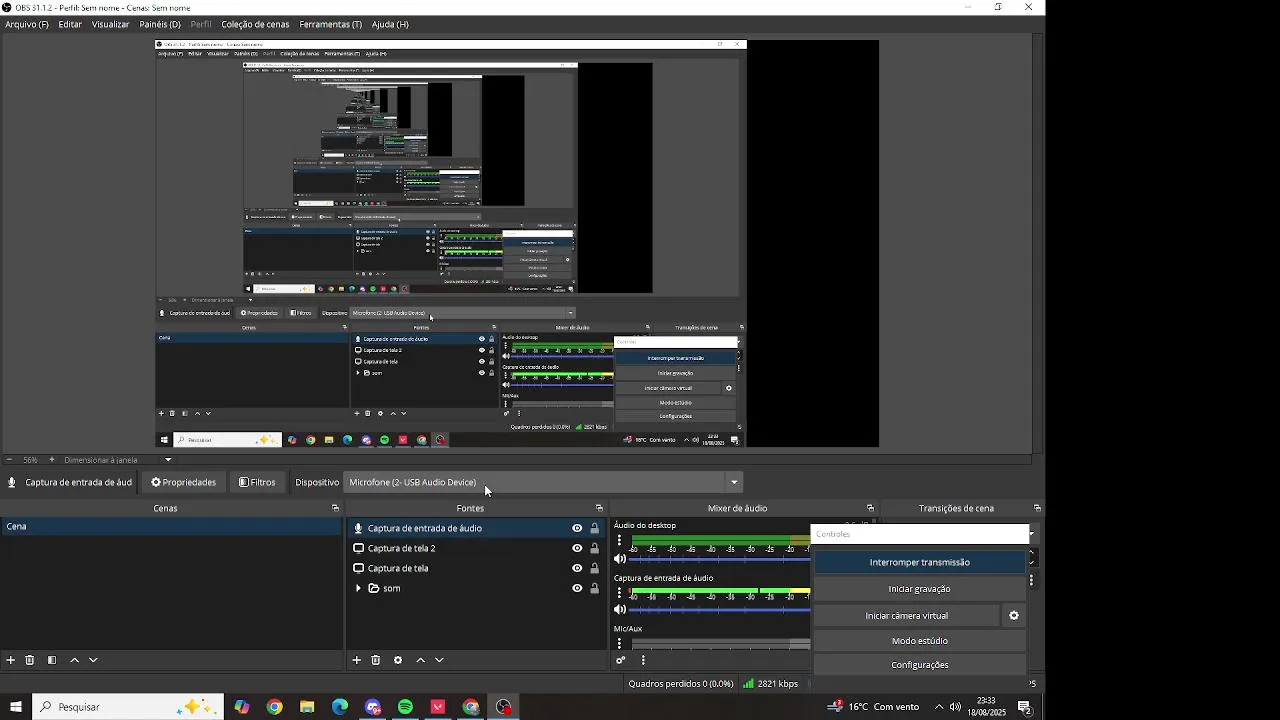
Task: Add a new source in Fontes panel
Action: [356, 660]
